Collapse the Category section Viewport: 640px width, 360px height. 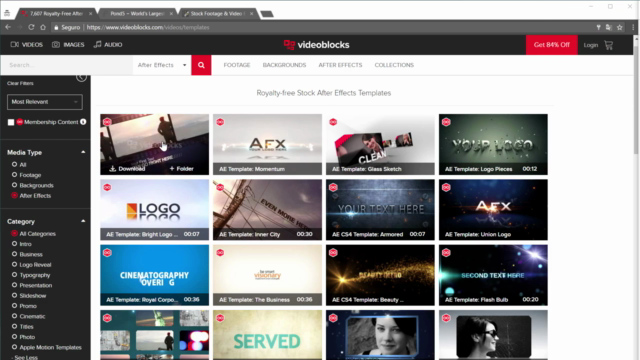click(83, 221)
